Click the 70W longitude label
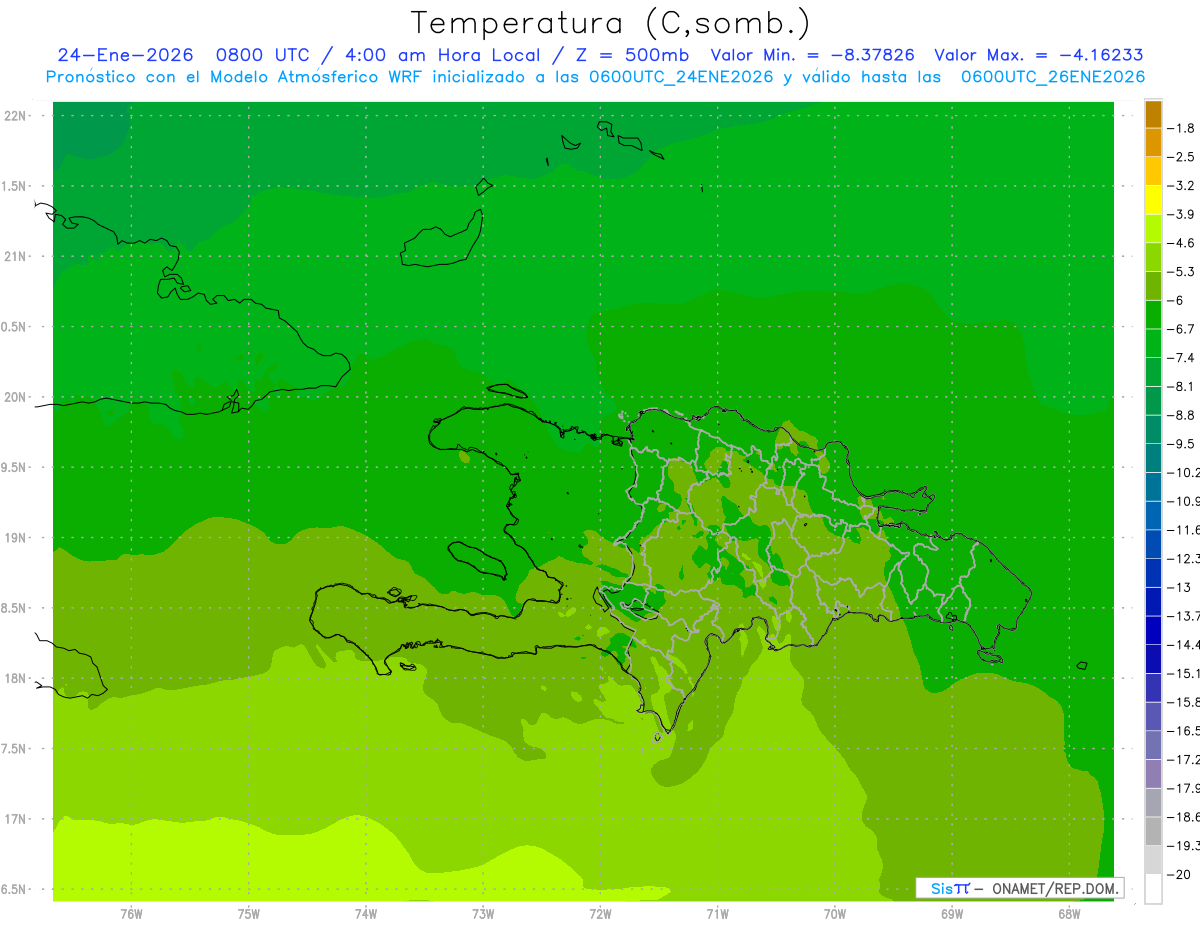The image size is (1200, 927). 835,914
